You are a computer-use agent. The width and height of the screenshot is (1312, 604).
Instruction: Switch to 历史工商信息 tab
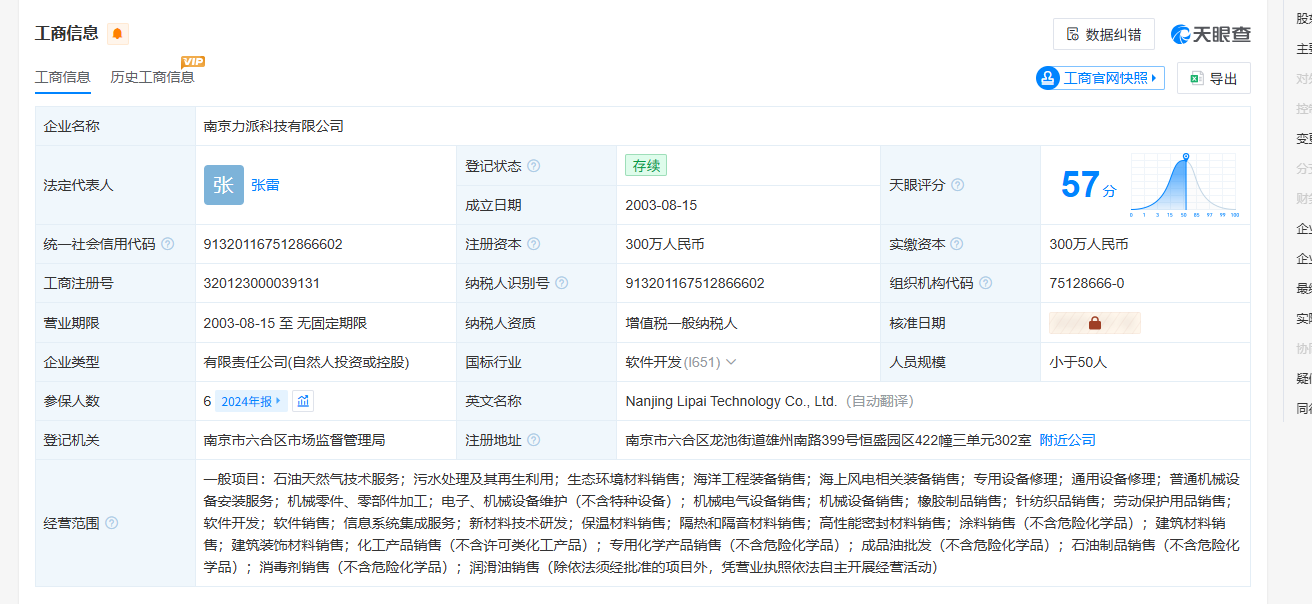click(x=152, y=77)
